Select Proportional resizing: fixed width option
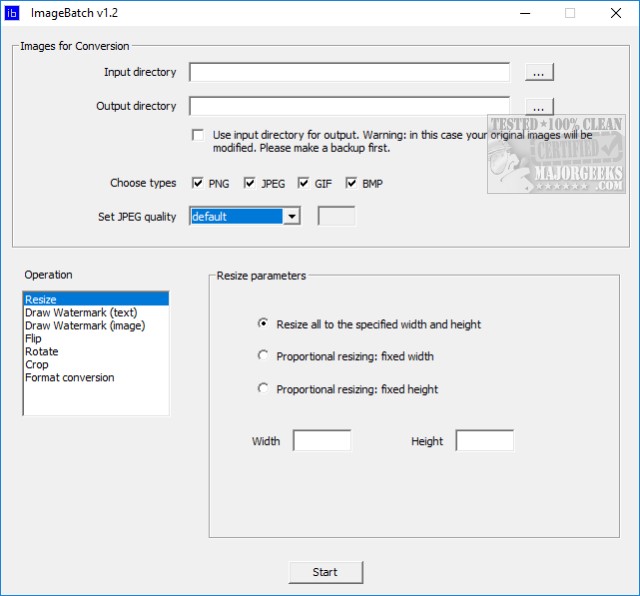This screenshot has width=640, height=596. tap(263, 356)
